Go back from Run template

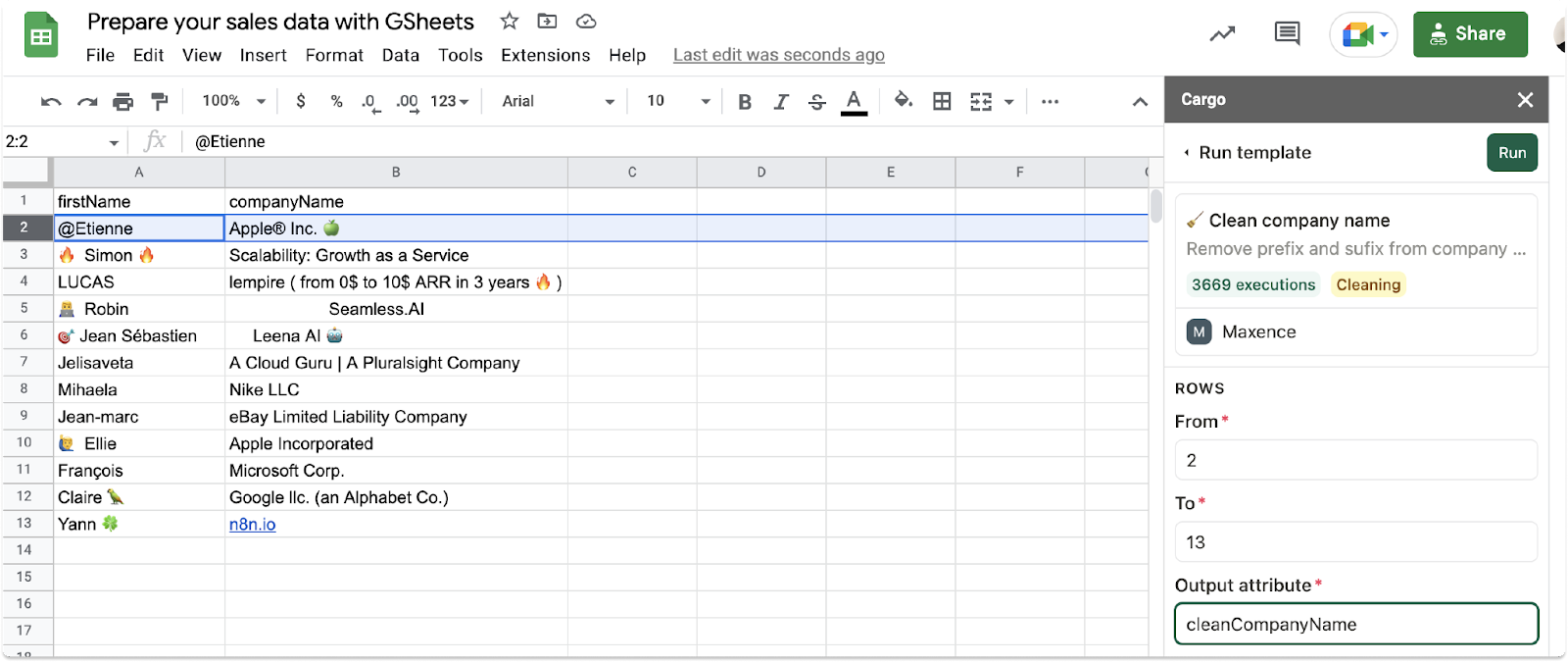click(1187, 152)
